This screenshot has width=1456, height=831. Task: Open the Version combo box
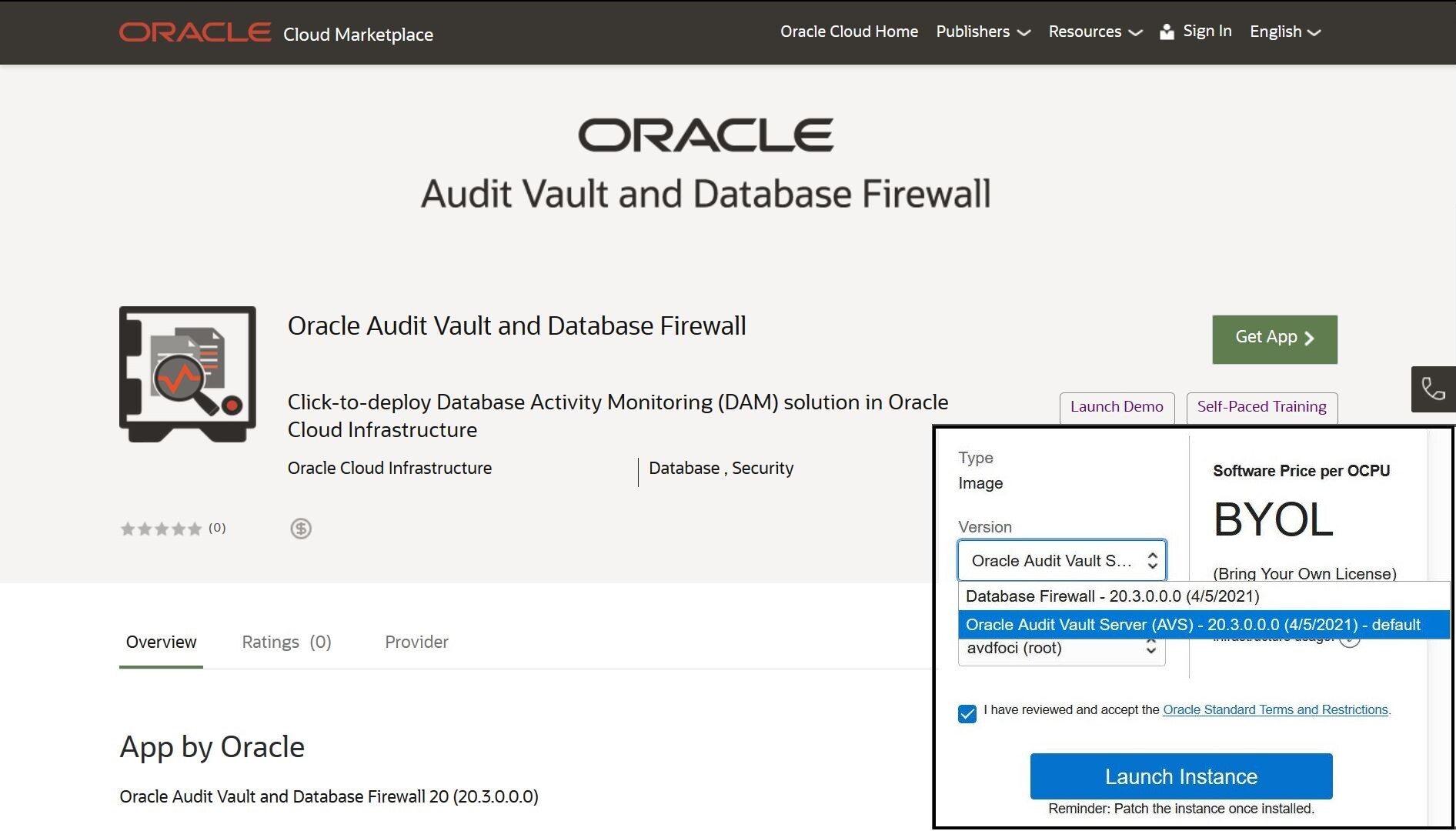pyautogui.click(x=1061, y=560)
